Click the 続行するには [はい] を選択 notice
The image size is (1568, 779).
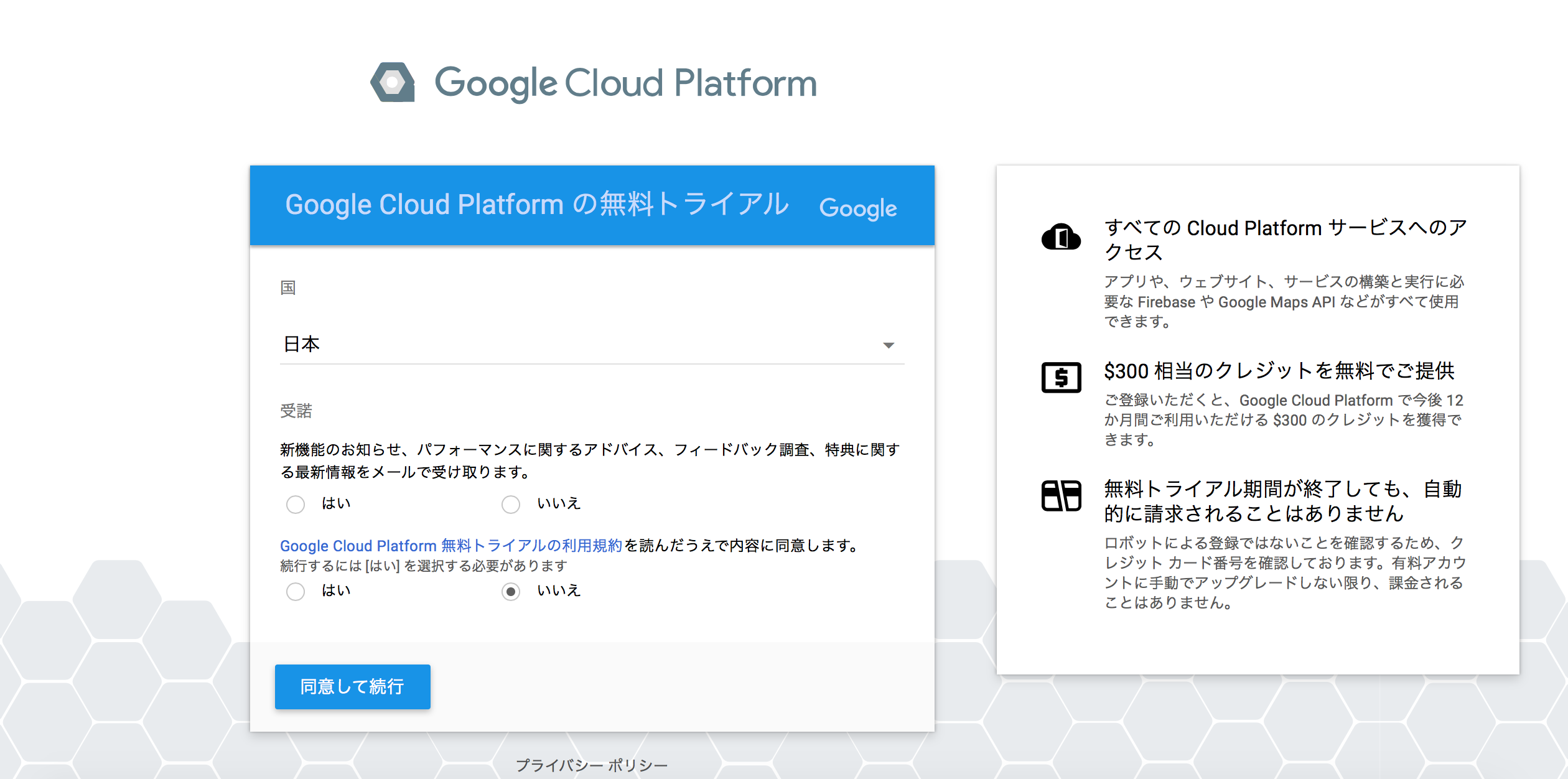click(x=424, y=566)
